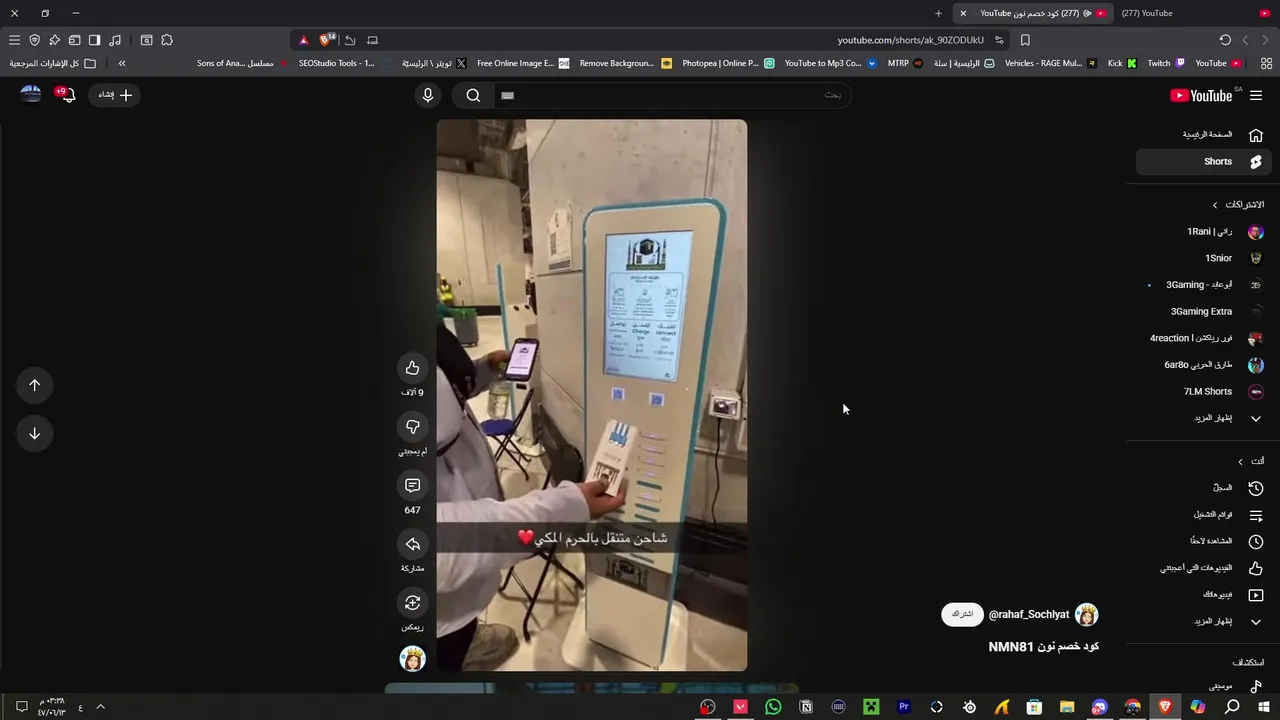Toggle YouTube guide hamburger menu
Image resolution: width=1280 pixels, height=720 pixels.
pos(1256,95)
